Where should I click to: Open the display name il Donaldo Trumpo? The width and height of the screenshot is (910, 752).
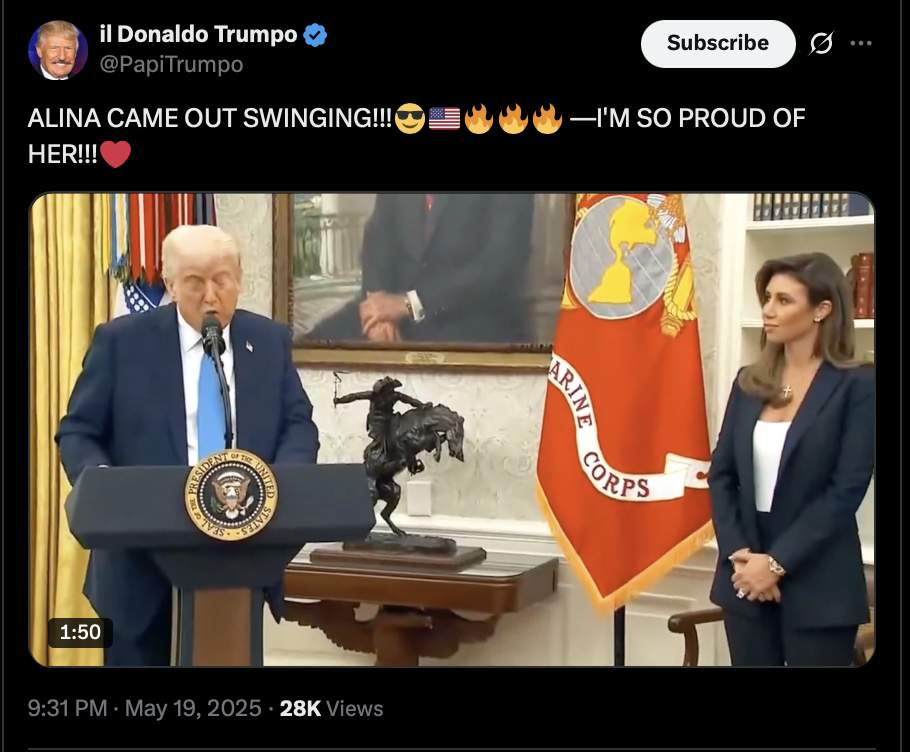pos(198,35)
